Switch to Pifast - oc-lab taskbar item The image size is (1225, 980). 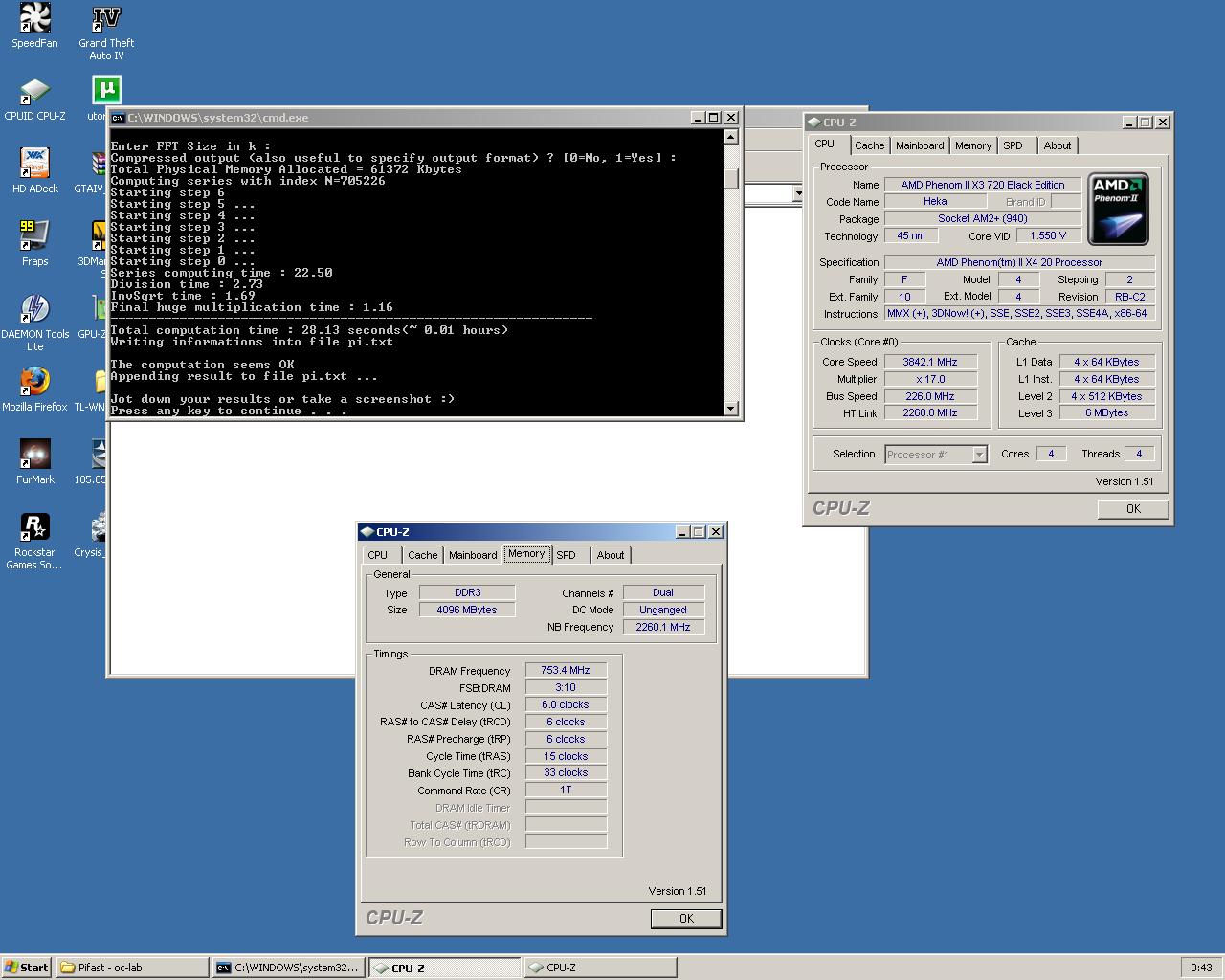132,968
